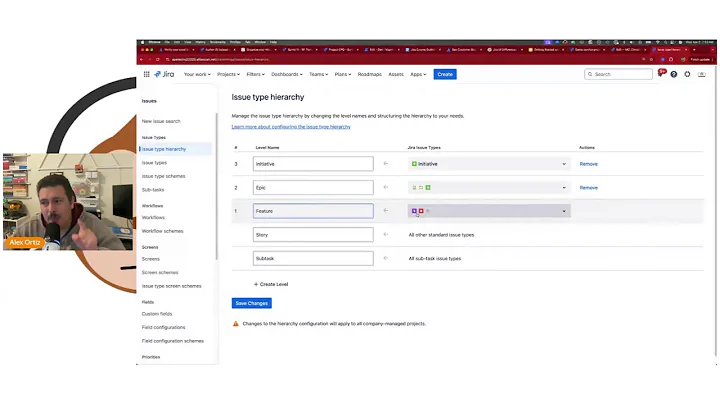
Task: Open Sub-tasks in sidebar
Action: click(153, 190)
